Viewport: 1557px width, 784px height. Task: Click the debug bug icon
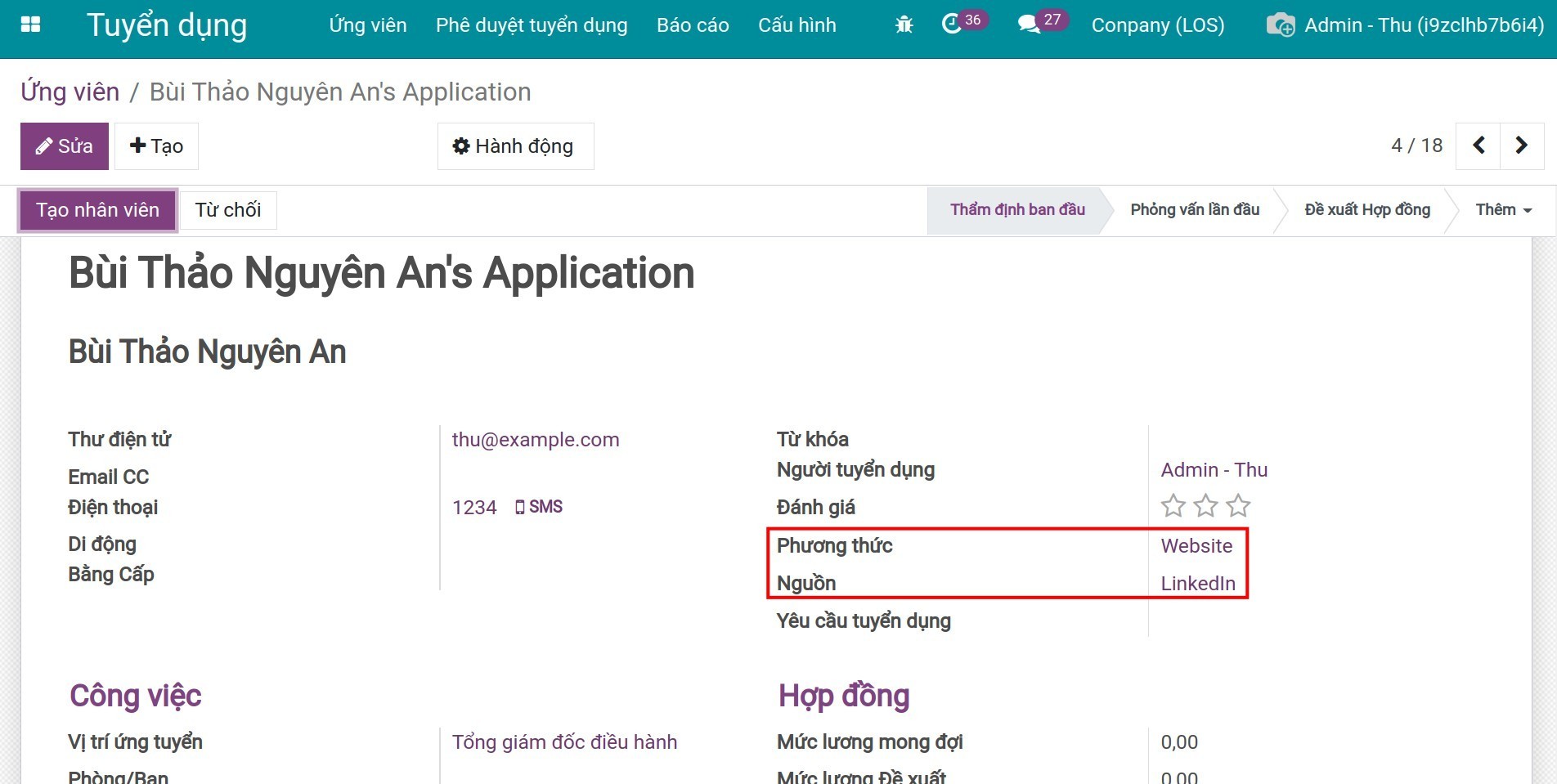(904, 25)
